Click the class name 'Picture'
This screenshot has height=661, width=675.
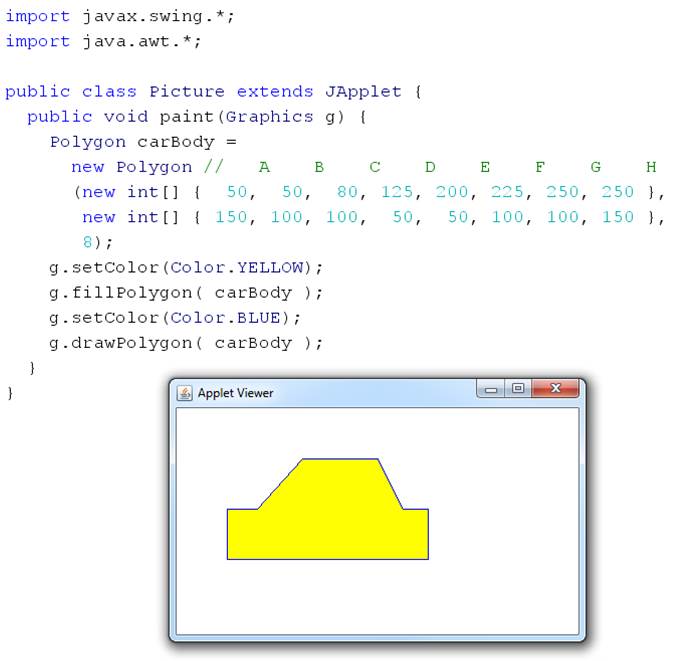pos(187,91)
